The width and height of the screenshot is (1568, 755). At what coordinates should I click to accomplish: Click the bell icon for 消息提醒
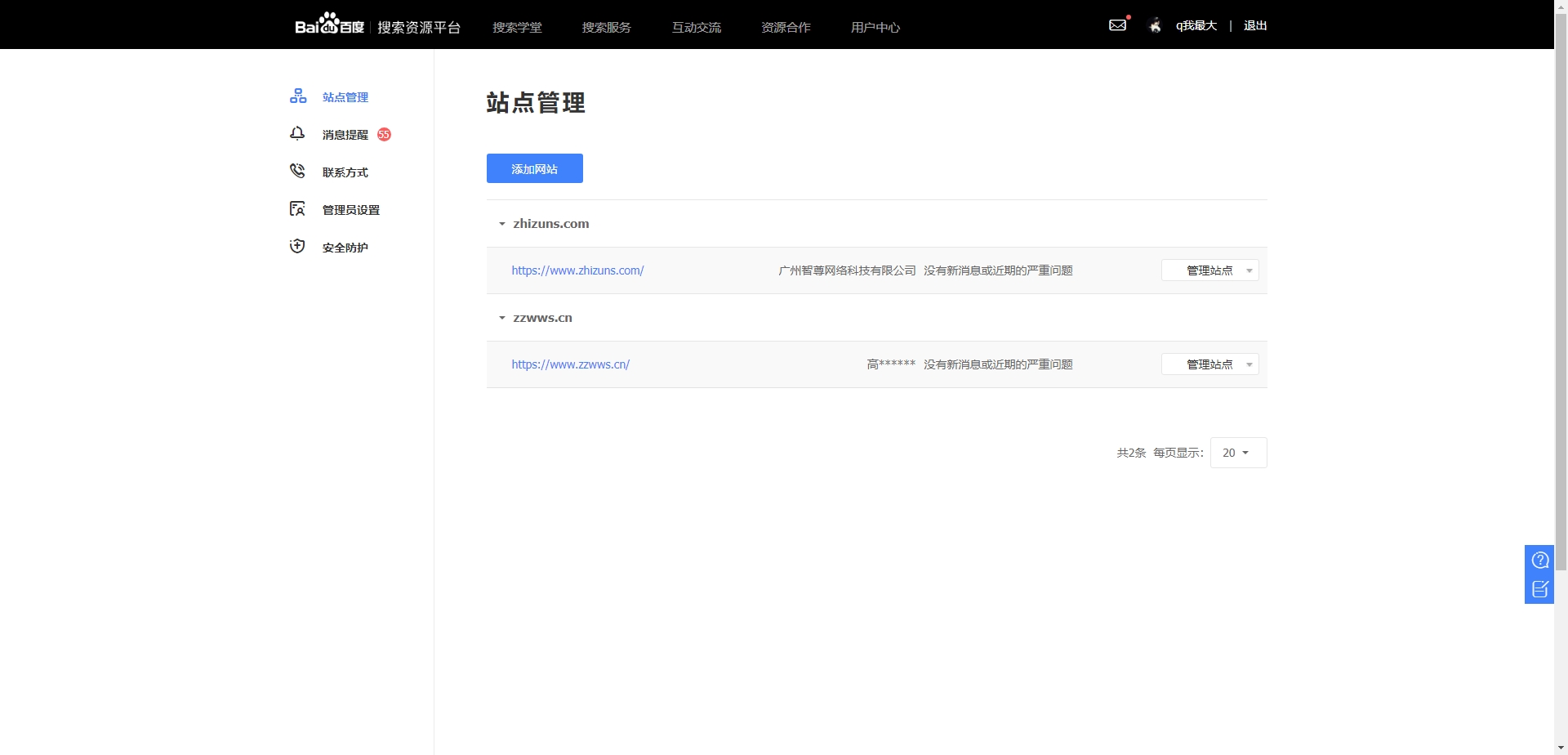[297, 134]
